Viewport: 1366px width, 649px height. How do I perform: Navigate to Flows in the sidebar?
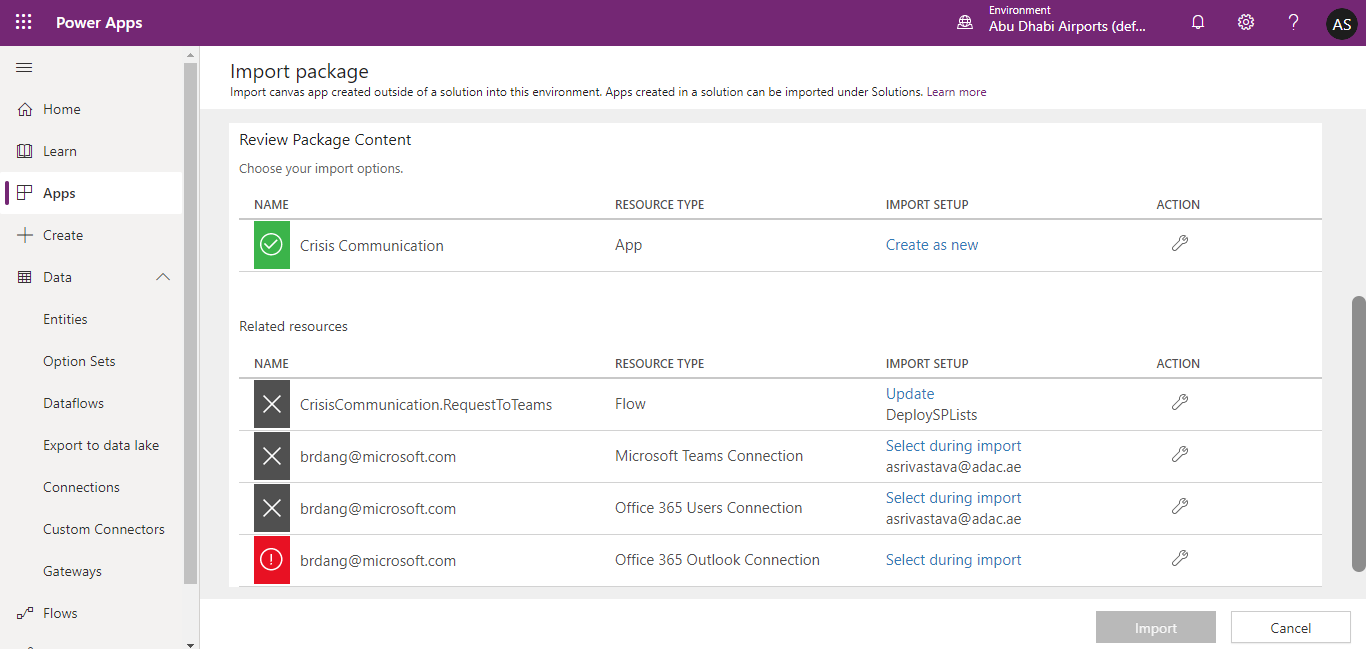(60, 612)
